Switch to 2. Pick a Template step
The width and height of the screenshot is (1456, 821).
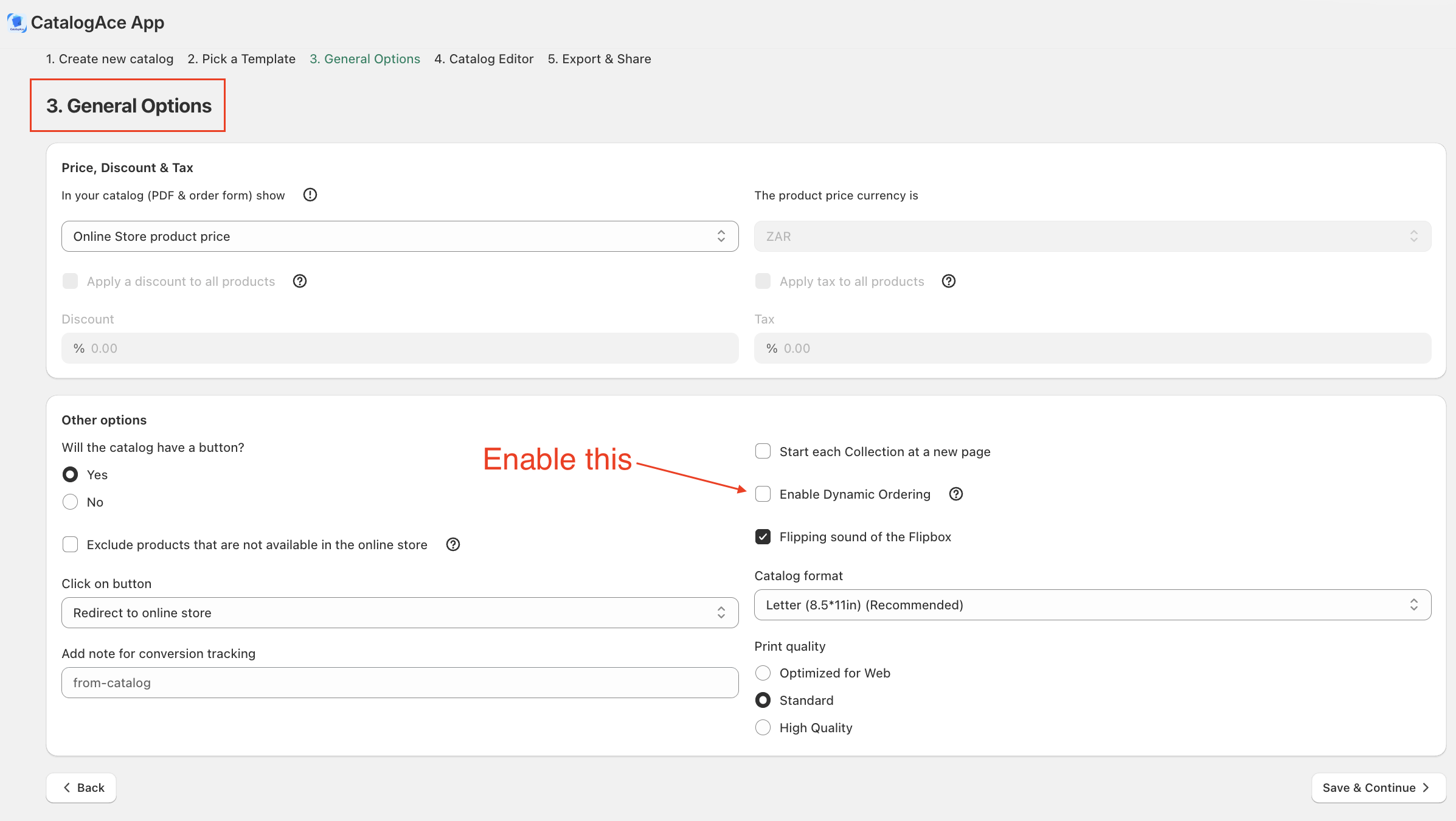pyautogui.click(x=241, y=59)
